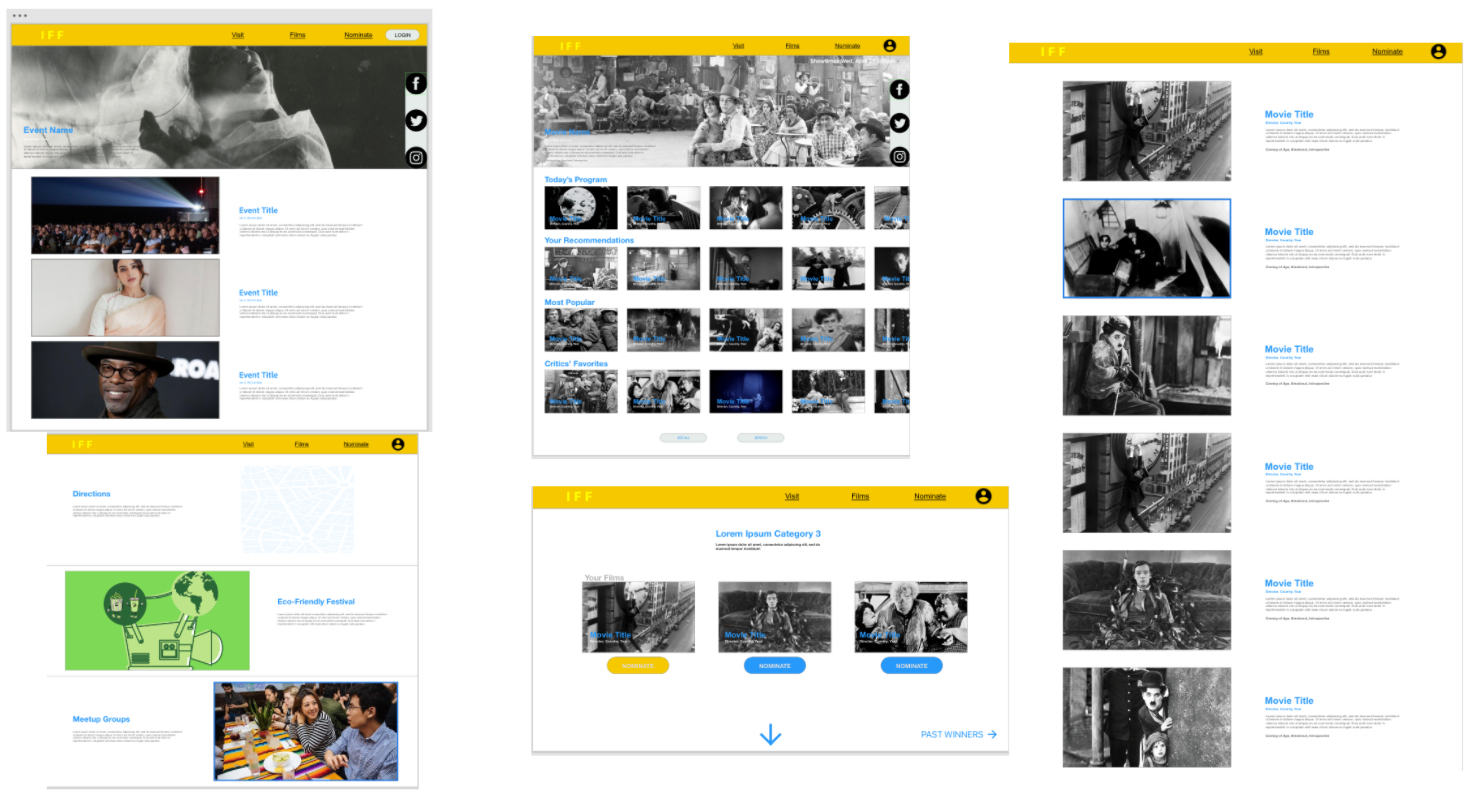Open Twitter icon on the events page
Viewport: 1466px width, 792px height.
click(x=416, y=120)
